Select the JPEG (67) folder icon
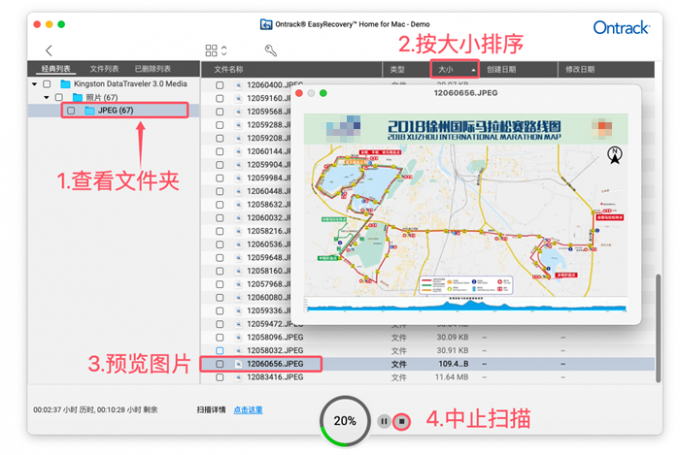The image size is (680, 455). tap(90, 111)
